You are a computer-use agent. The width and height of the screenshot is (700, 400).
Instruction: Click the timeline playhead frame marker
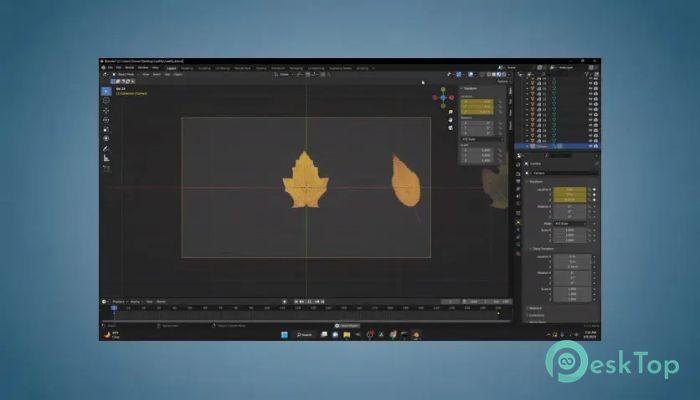(114, 308)
